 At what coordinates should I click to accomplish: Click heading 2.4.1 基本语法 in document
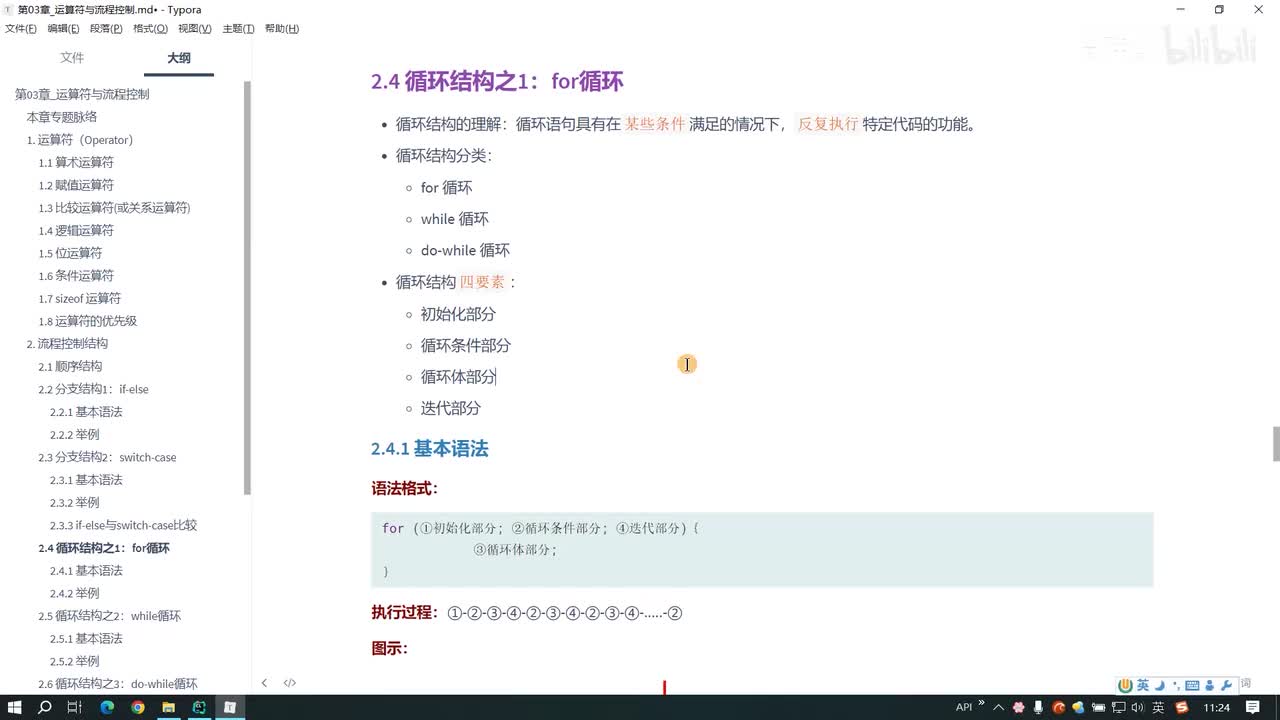tap(429, 449)
